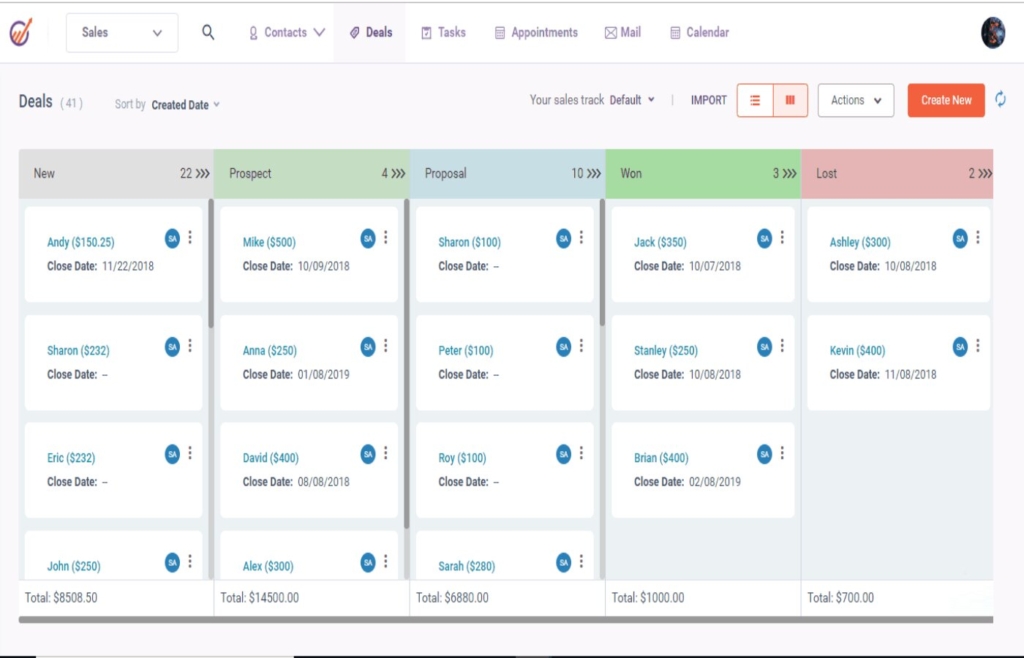The height and width of the screenshot is (658, 1024).
Task: Open the search magnifier
Action: coord(208,31)
